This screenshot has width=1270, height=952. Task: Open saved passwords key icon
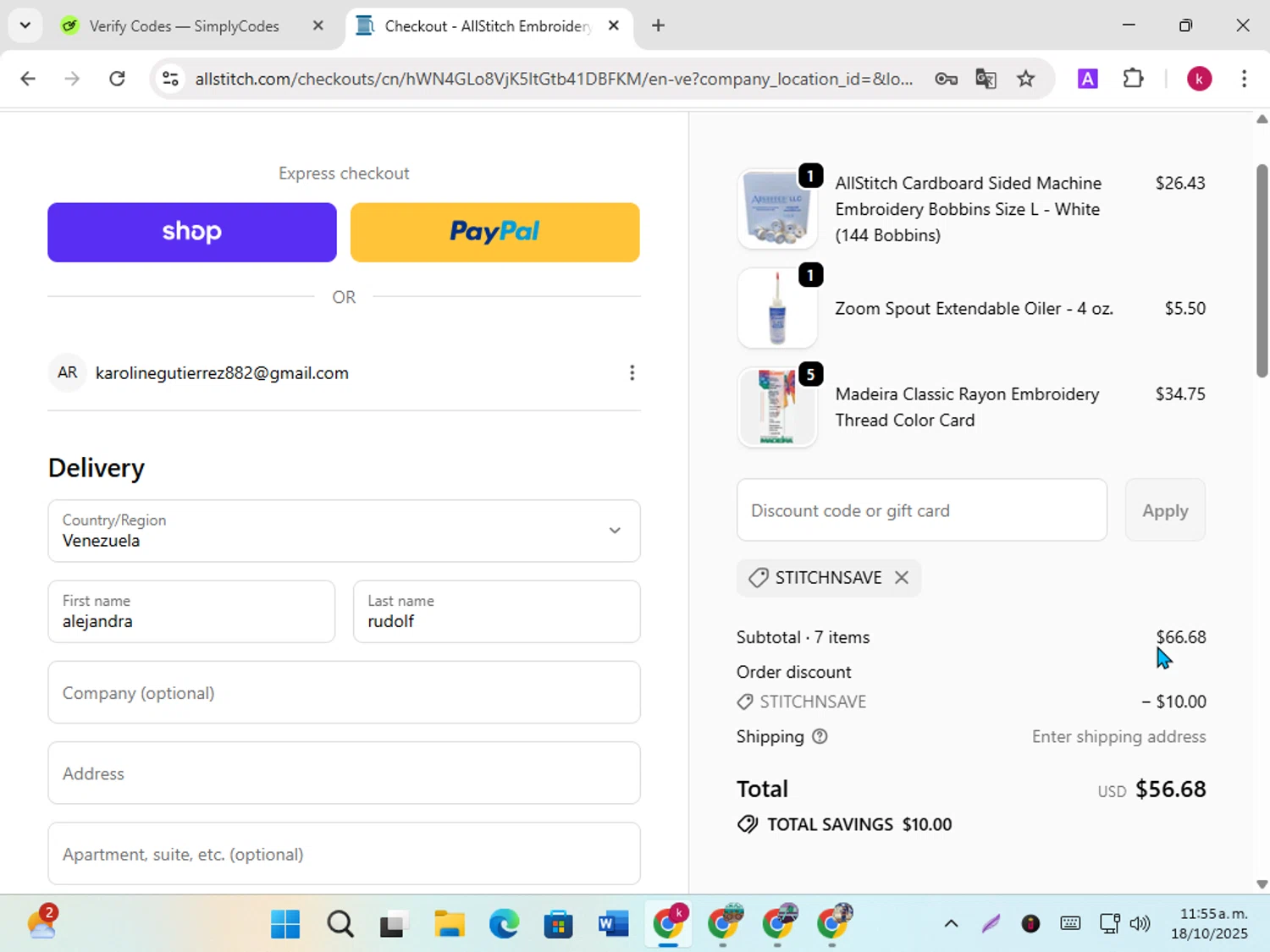click(946, 79)
